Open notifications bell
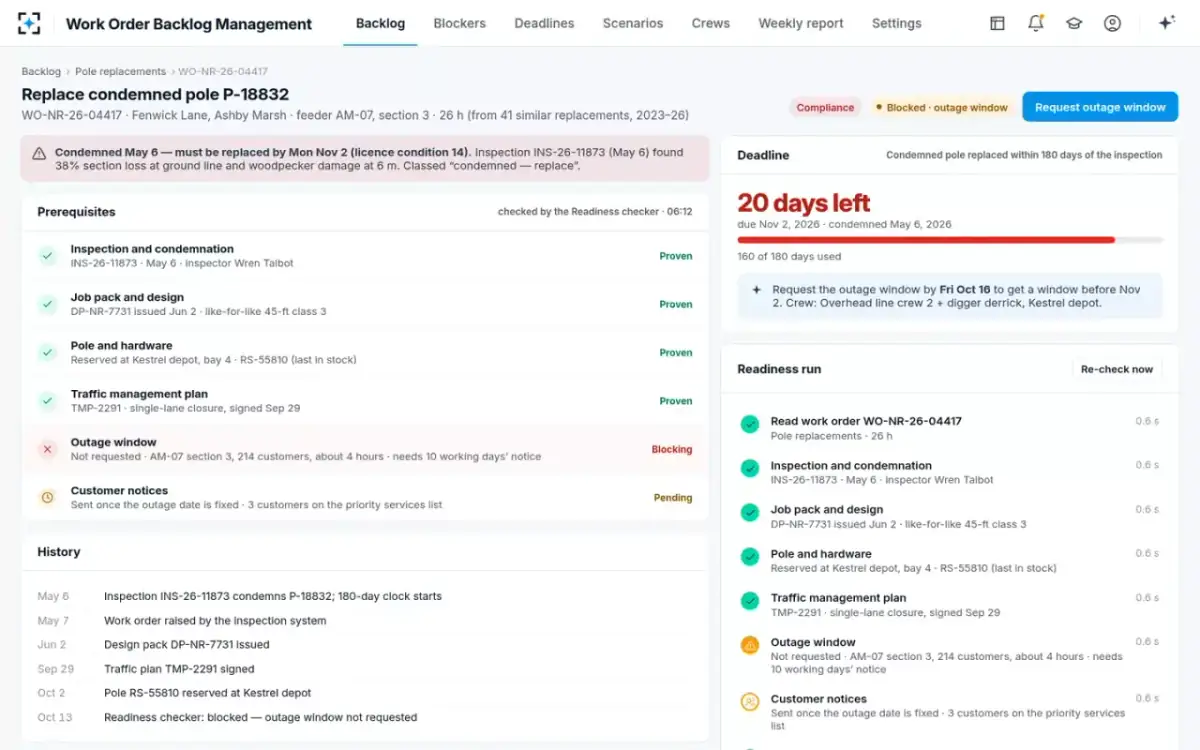 click(1036, 23)
